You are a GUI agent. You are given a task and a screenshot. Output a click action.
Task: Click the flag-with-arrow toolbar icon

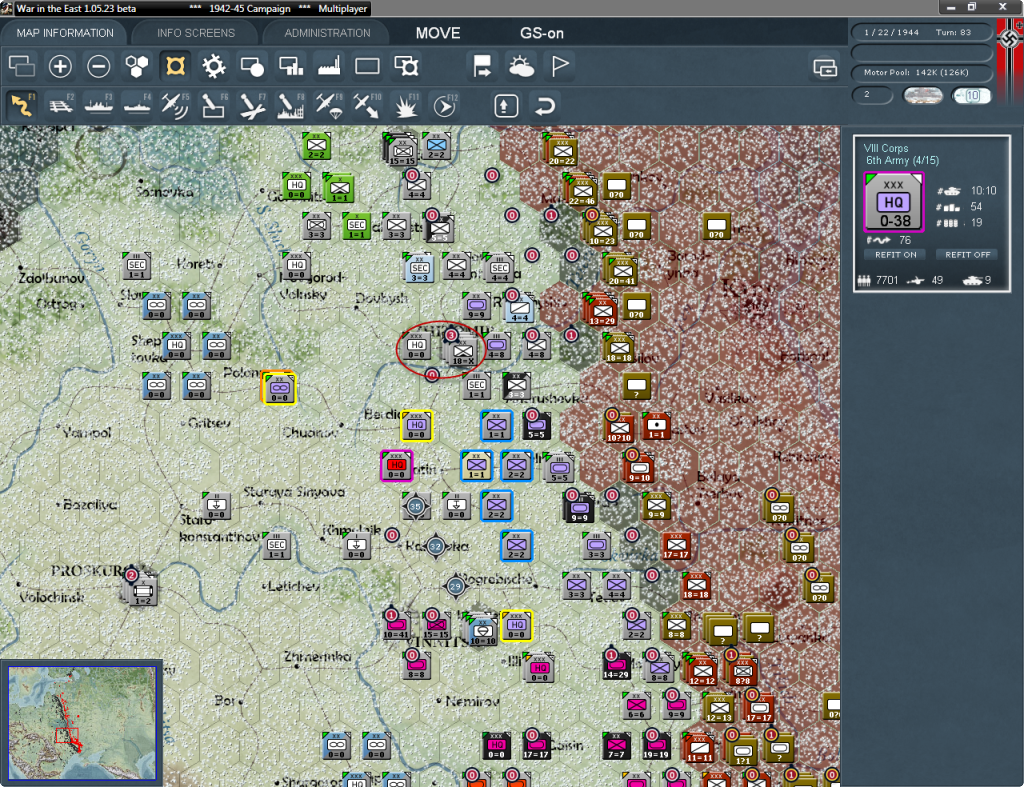pos(483,66)
